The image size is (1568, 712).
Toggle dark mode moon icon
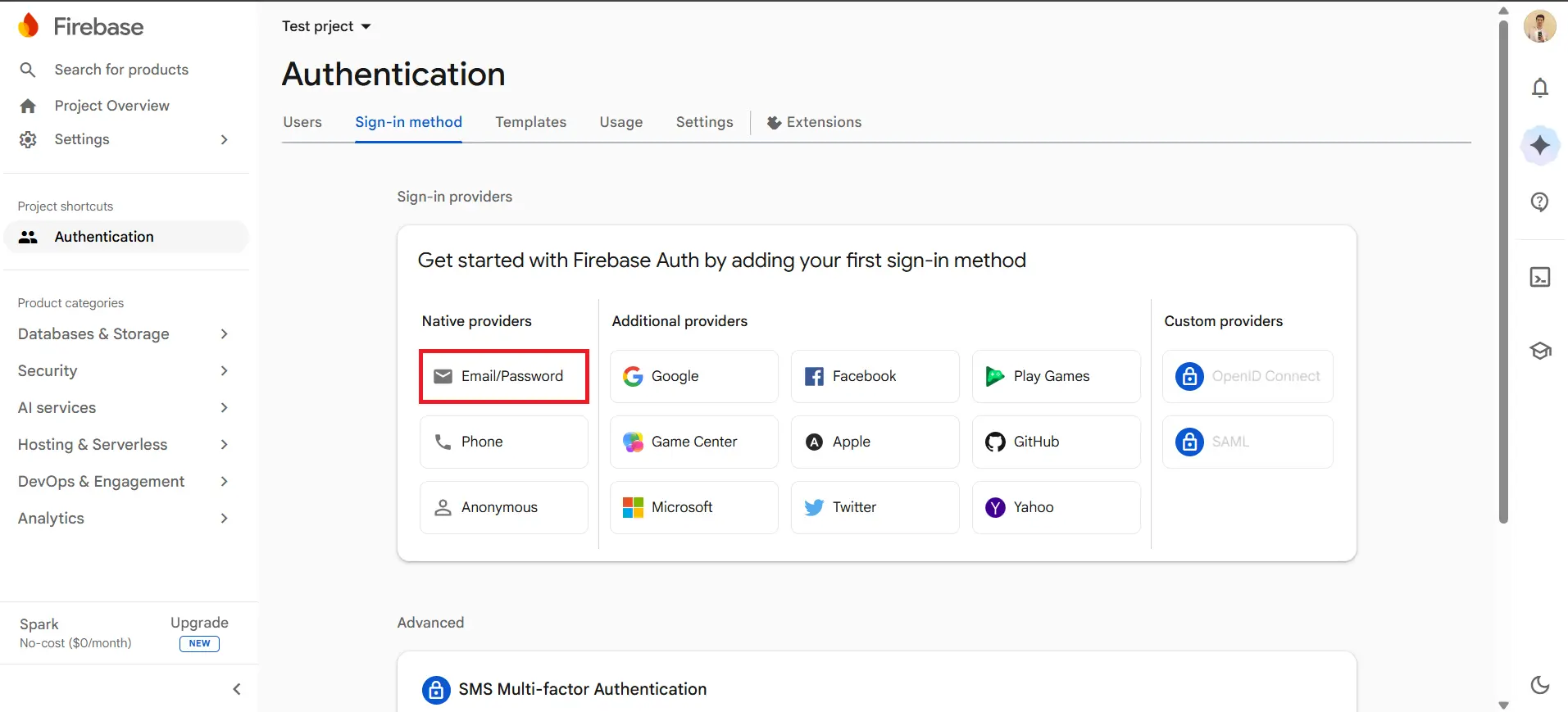tap(1540, 685)
